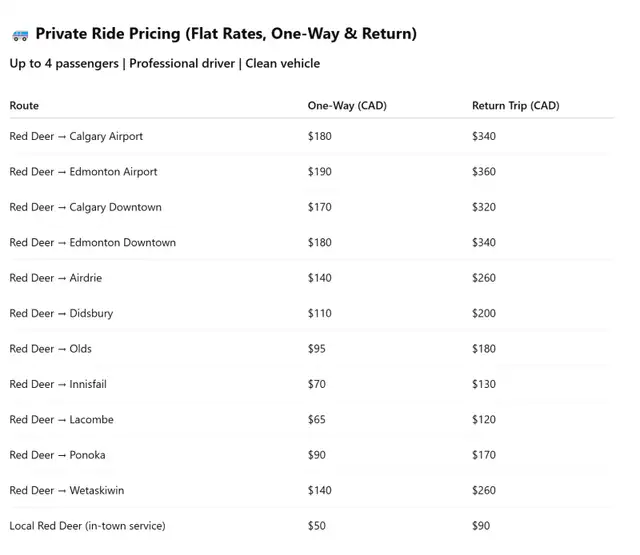Click the Red Deer to Edmonton Airport route
The height and width of the screenshot is (555, 640).
tap(83, 172)
